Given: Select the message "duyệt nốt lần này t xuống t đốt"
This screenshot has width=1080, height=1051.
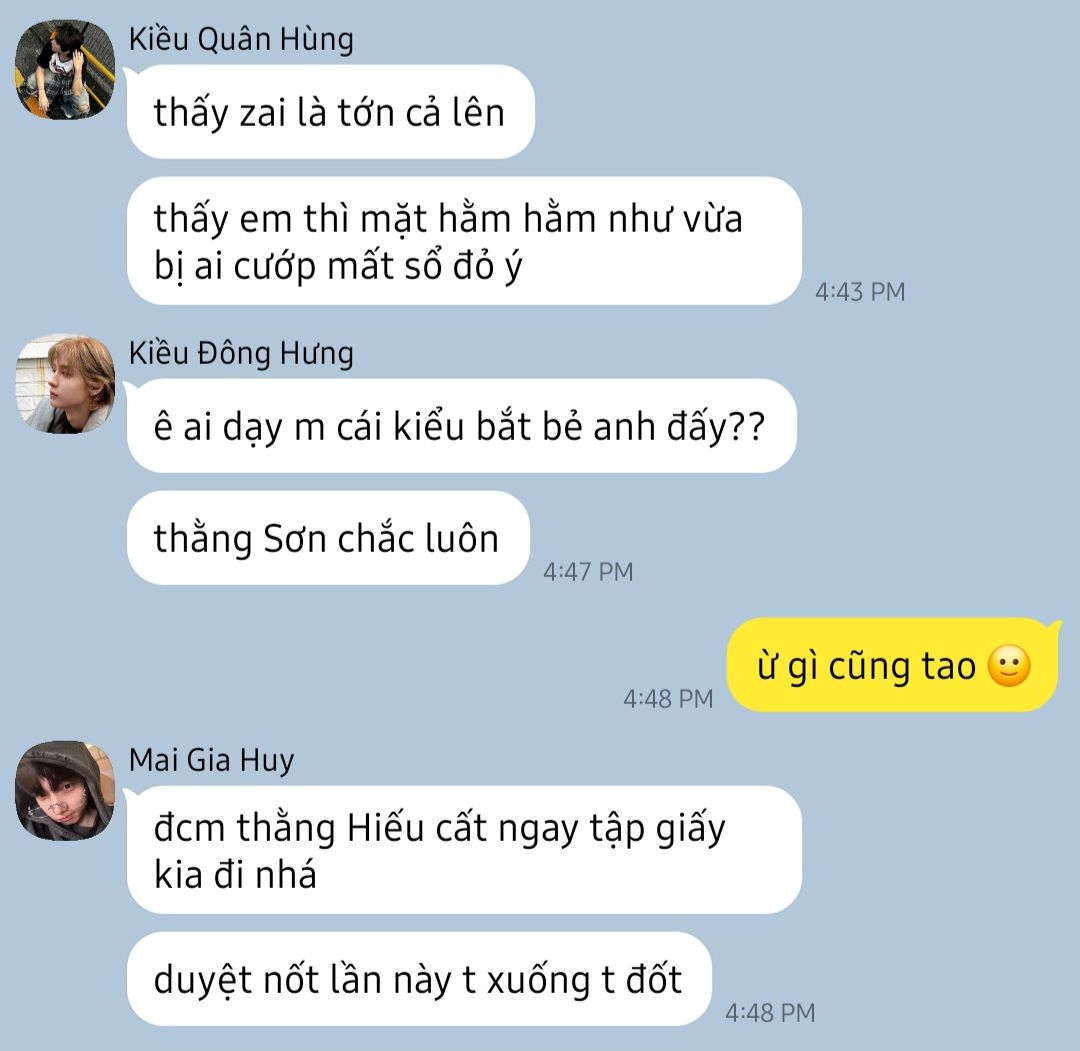Looking at the screenshot, I should click(418, 979).
